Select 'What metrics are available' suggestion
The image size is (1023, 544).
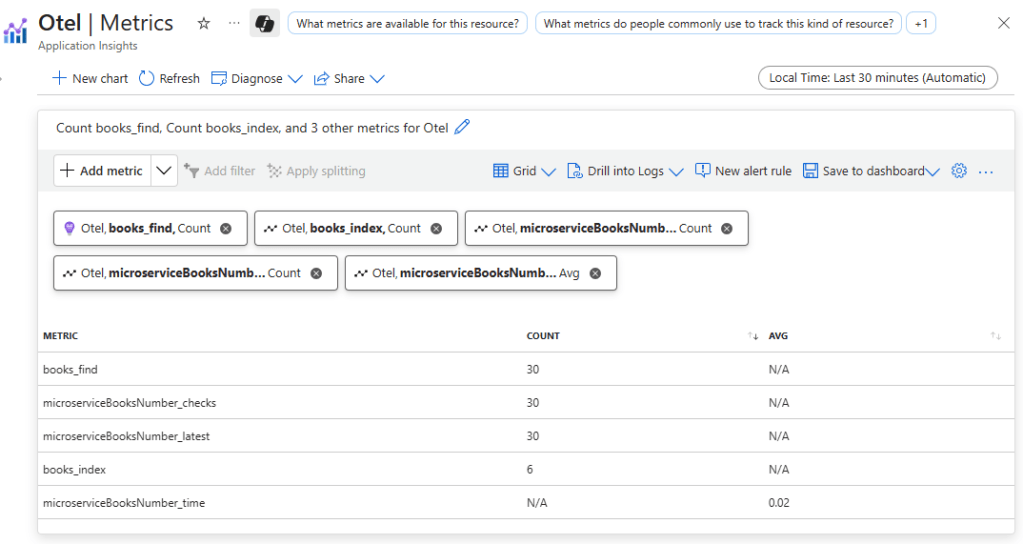407,23
